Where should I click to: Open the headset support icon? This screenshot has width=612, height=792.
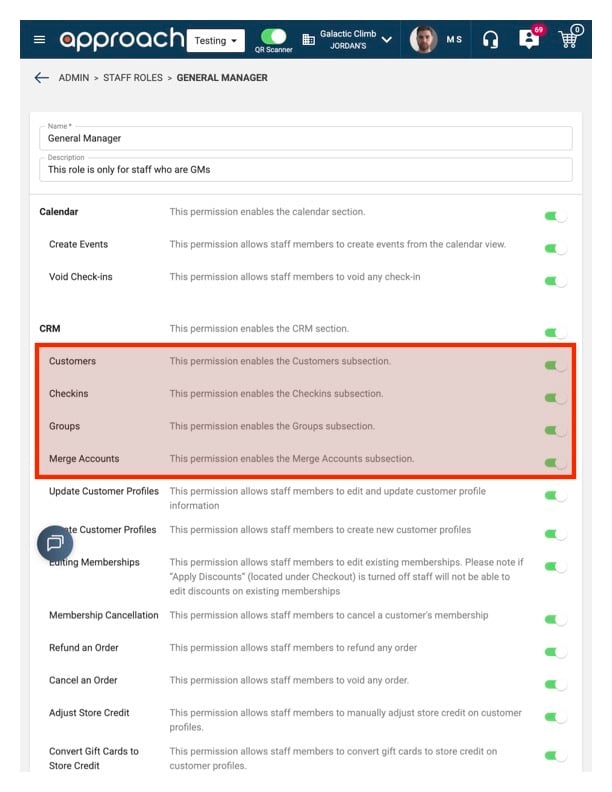tap(490, 39)
